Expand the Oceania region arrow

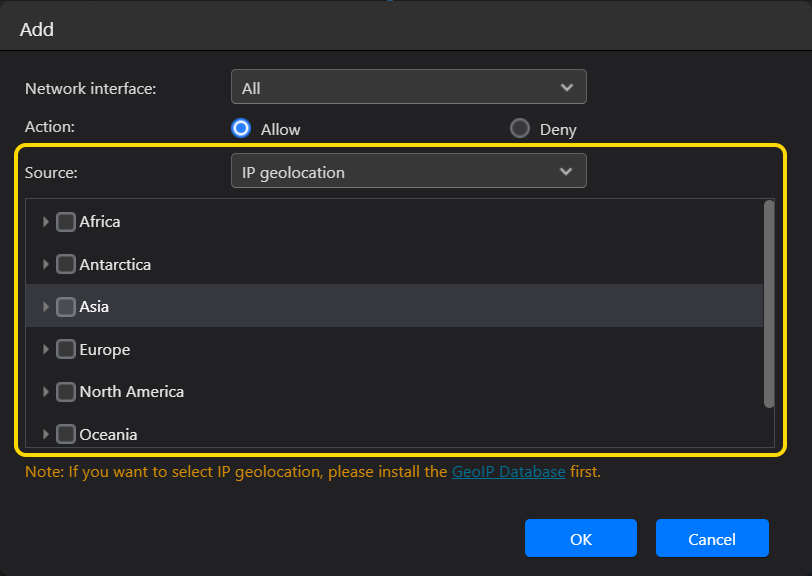(x=46, y=434)
